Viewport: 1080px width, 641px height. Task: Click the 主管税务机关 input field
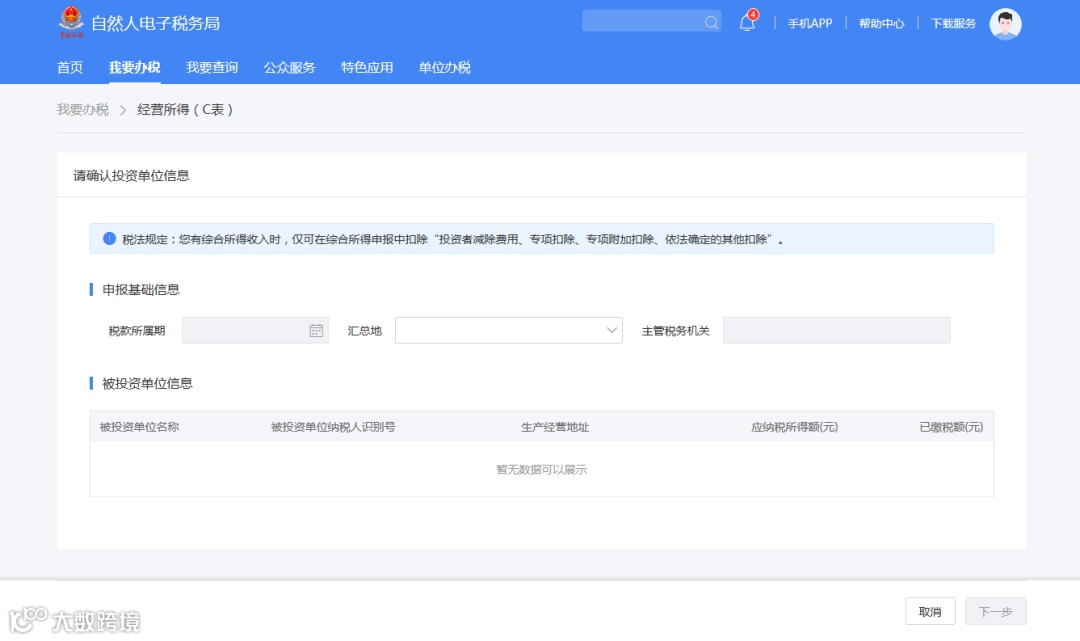pyautogui.click(x=836, y=330)
